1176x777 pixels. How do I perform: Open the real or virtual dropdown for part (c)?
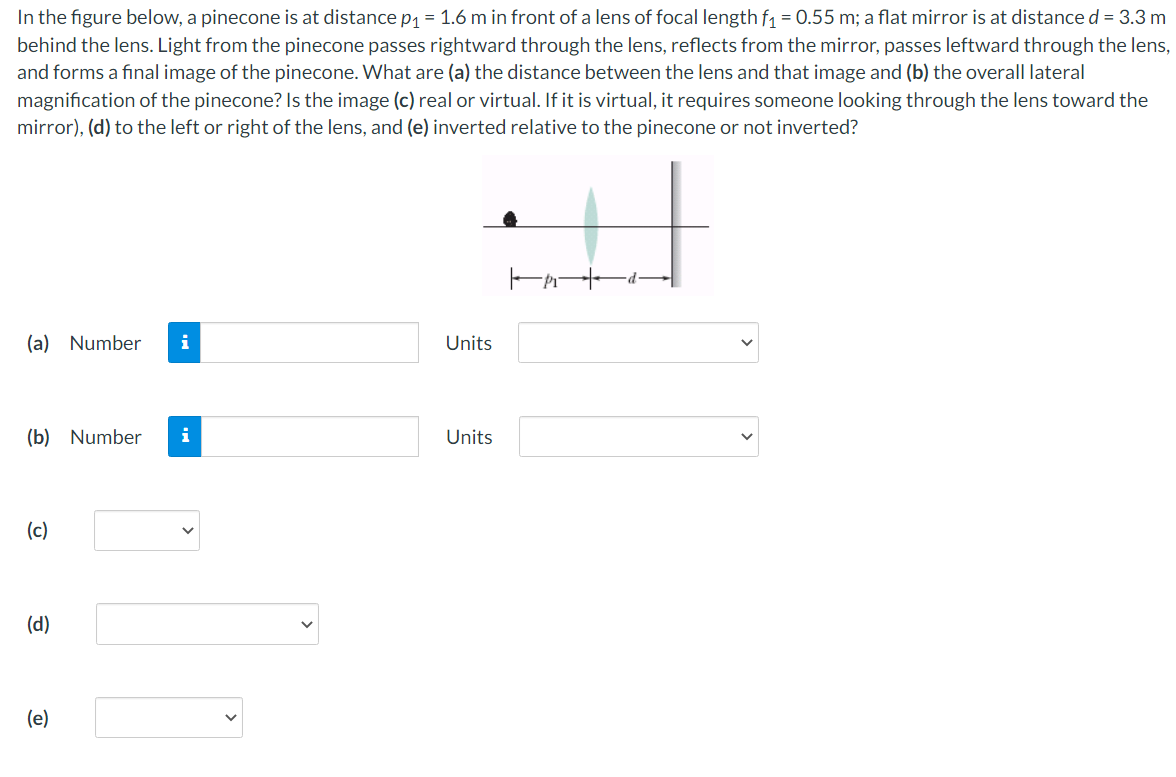tap(146, 530)
